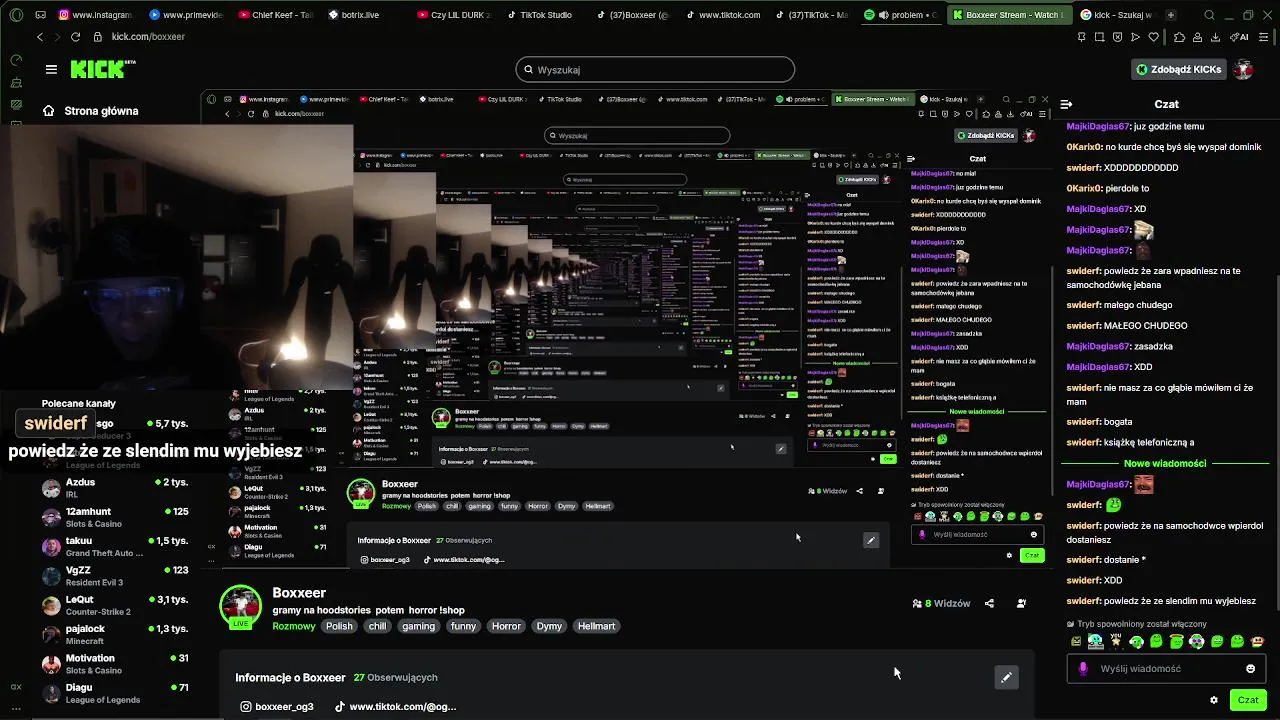Click the first emote in quick emote row
The image size is (1280, 720).
tap(1076, 642)
